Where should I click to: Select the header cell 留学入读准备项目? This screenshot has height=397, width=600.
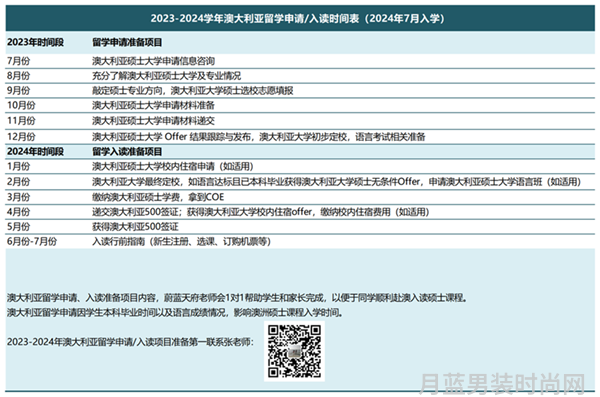tap(127, 151)
